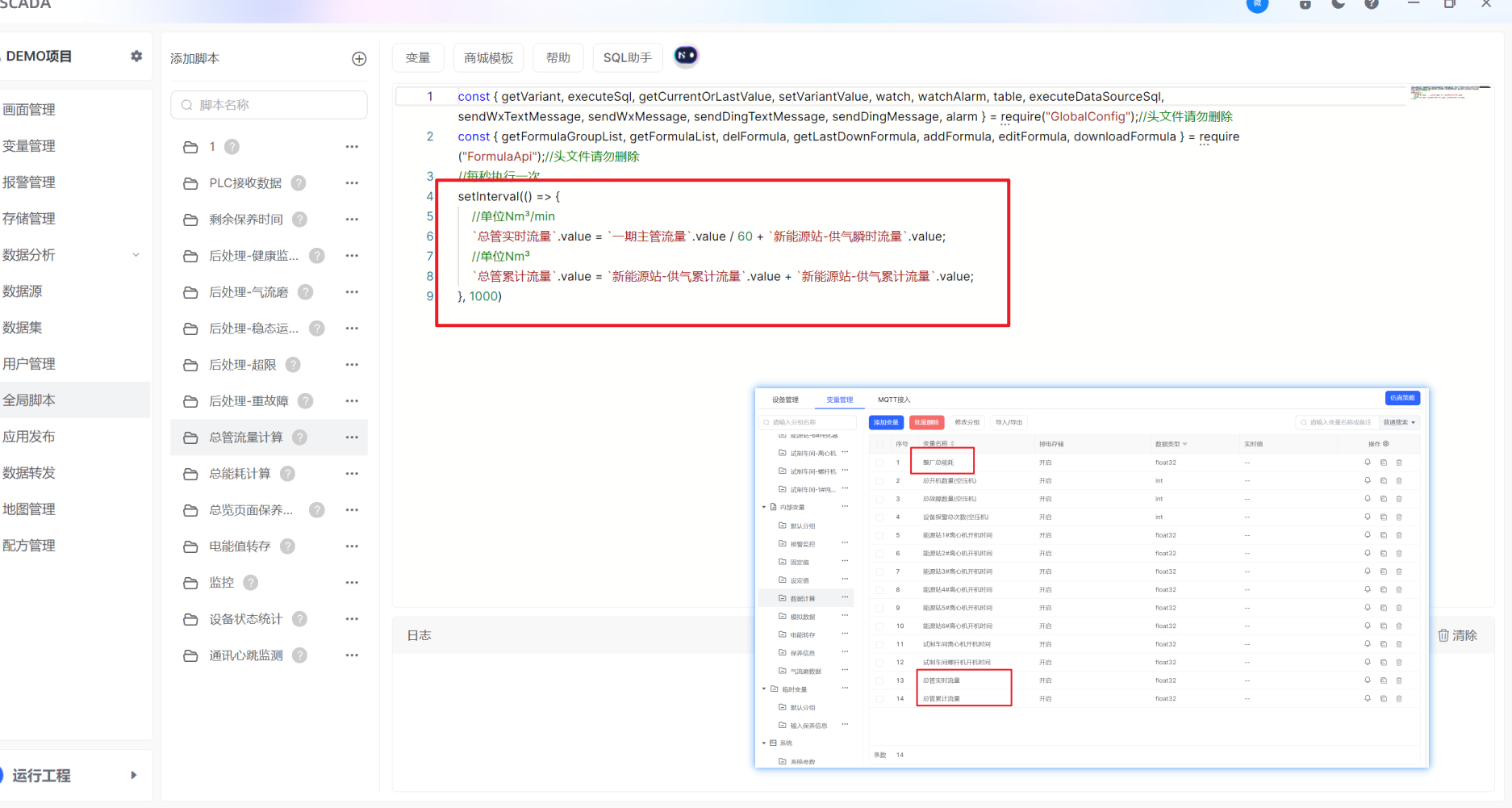Tick the checkbox for variable row 5

click(x=879, y=535)
